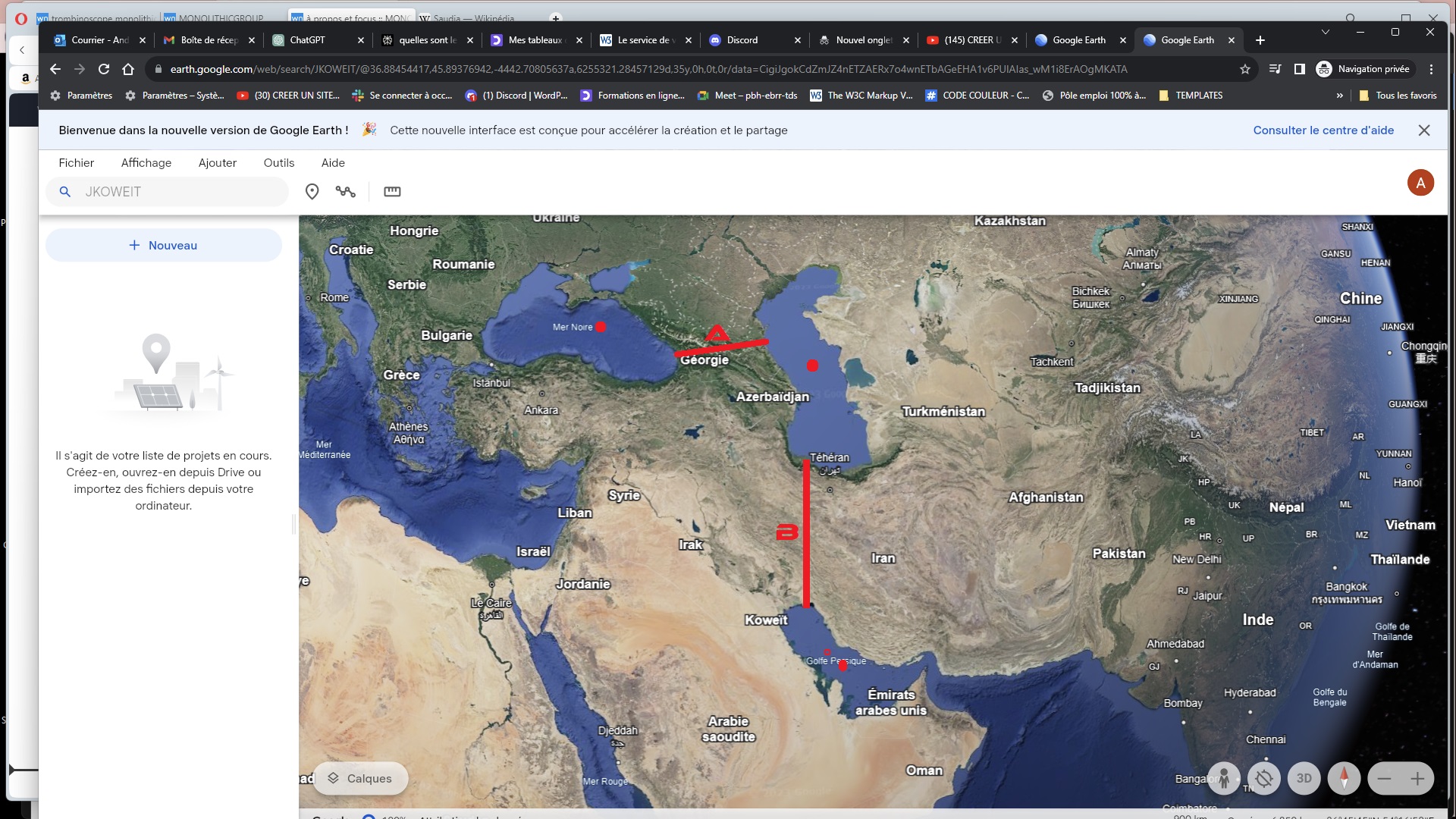
Task: Open the Ajouter menu
Action: point(218,163)
